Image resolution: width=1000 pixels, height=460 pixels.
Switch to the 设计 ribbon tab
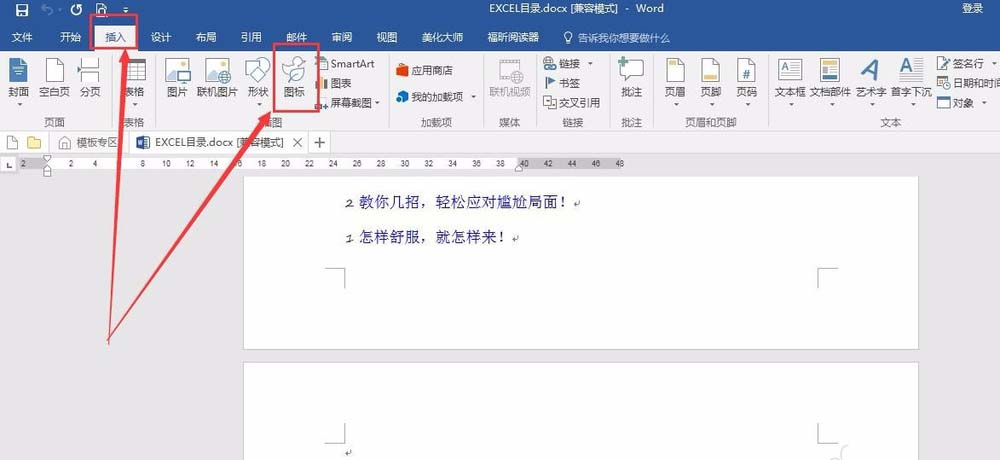coord(161,38)
